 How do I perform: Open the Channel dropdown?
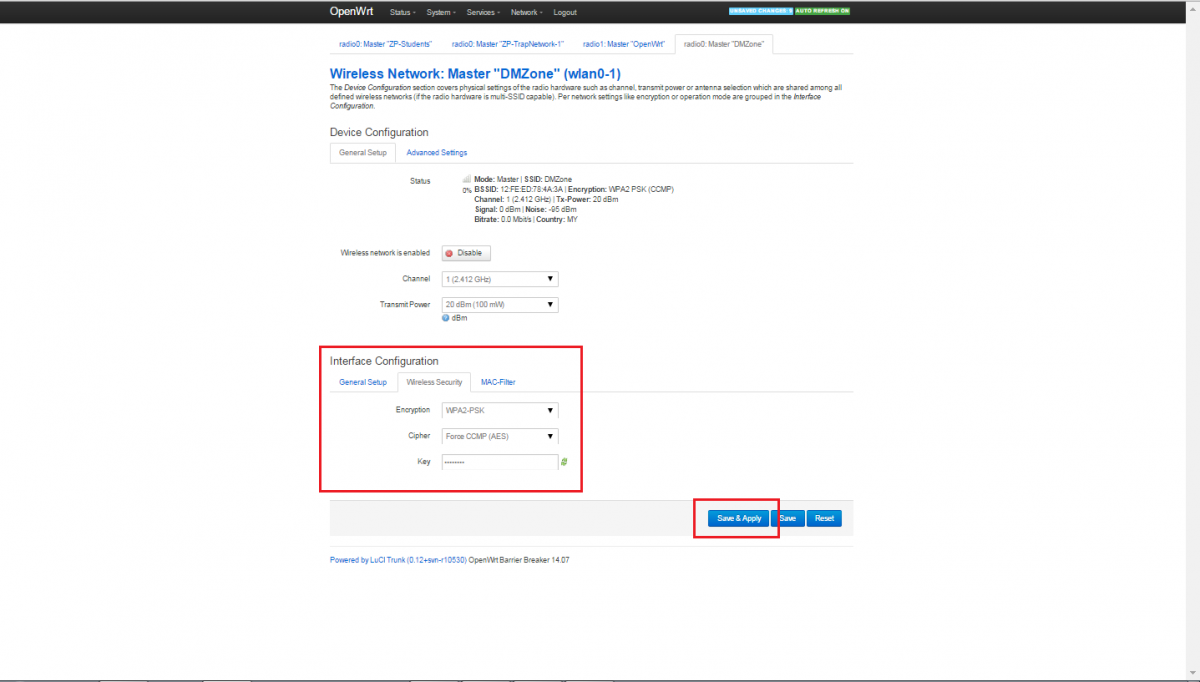click(500, 279)
